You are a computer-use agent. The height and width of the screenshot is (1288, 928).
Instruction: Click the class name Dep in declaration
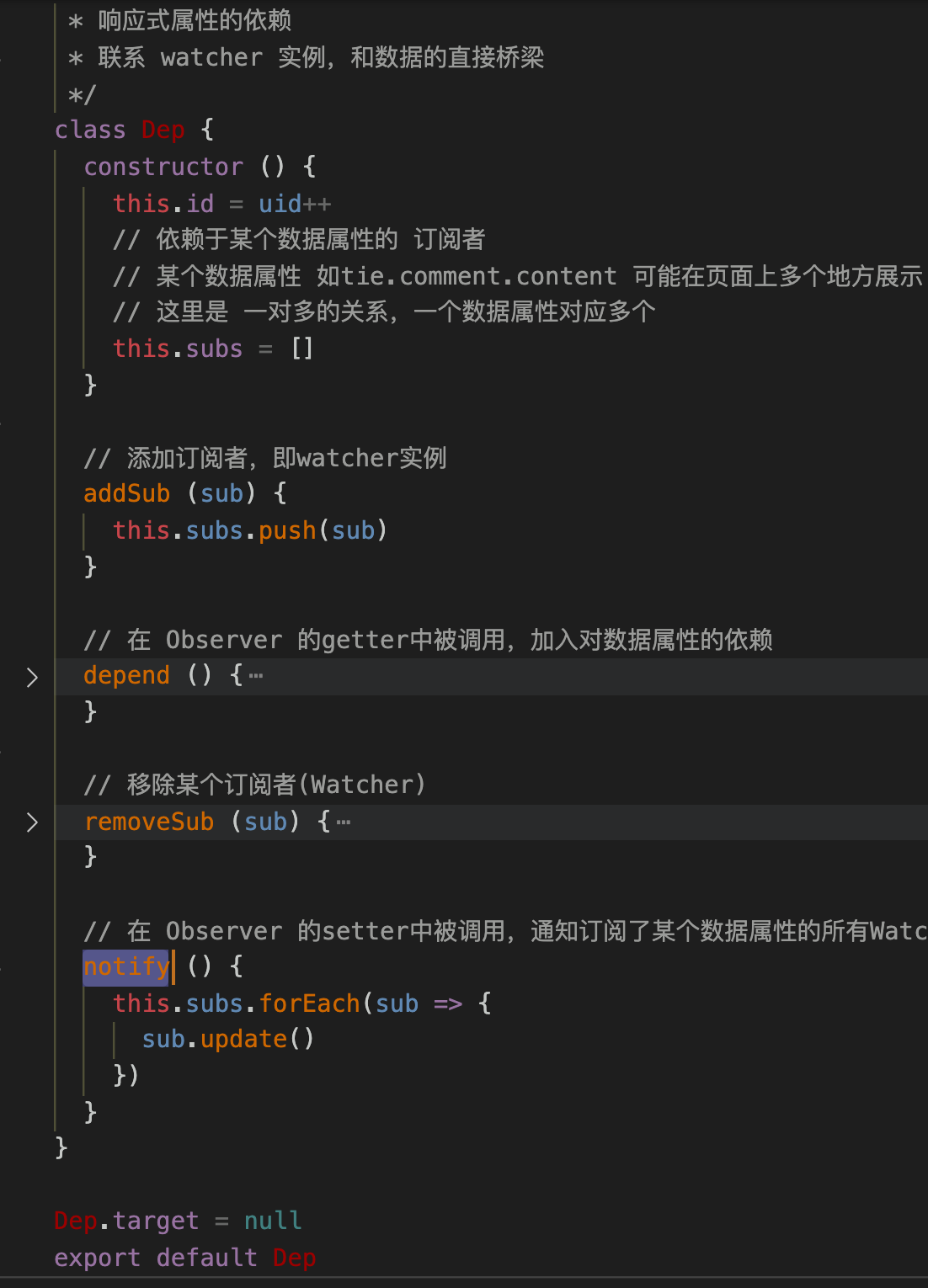click(x=163, y=130)
